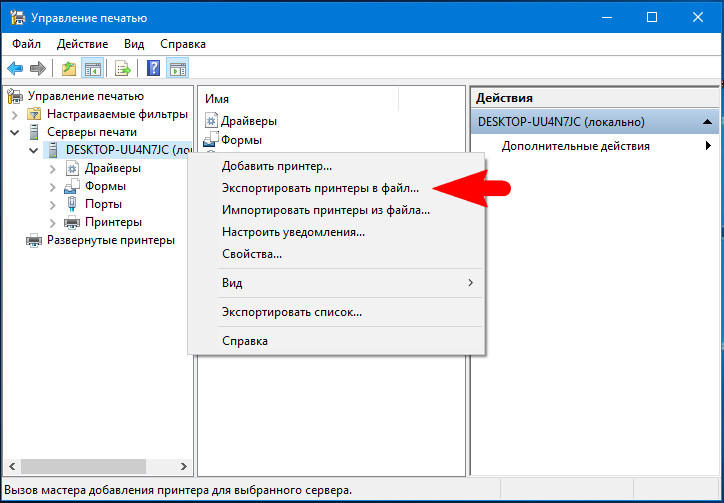This screenshot has height=503, width=724.
Task: Open the Действие menu
Action: tap(82, 44)
